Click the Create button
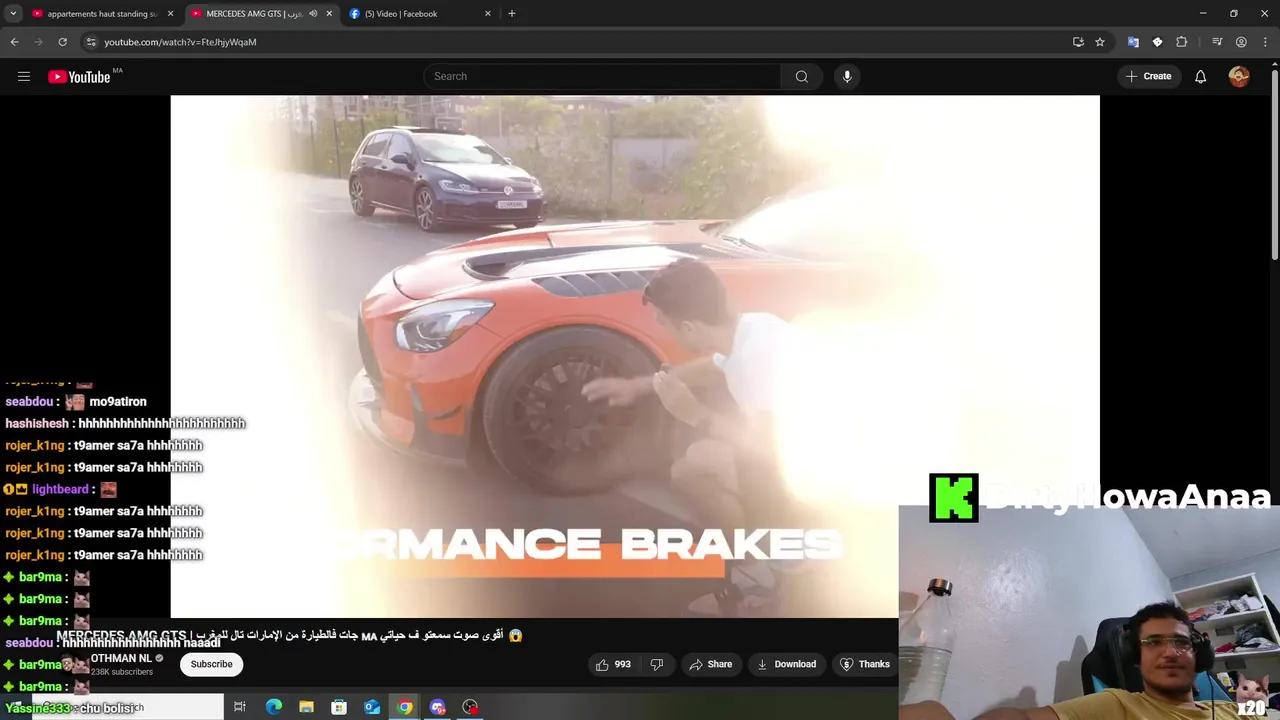 tap(1148, 76)
